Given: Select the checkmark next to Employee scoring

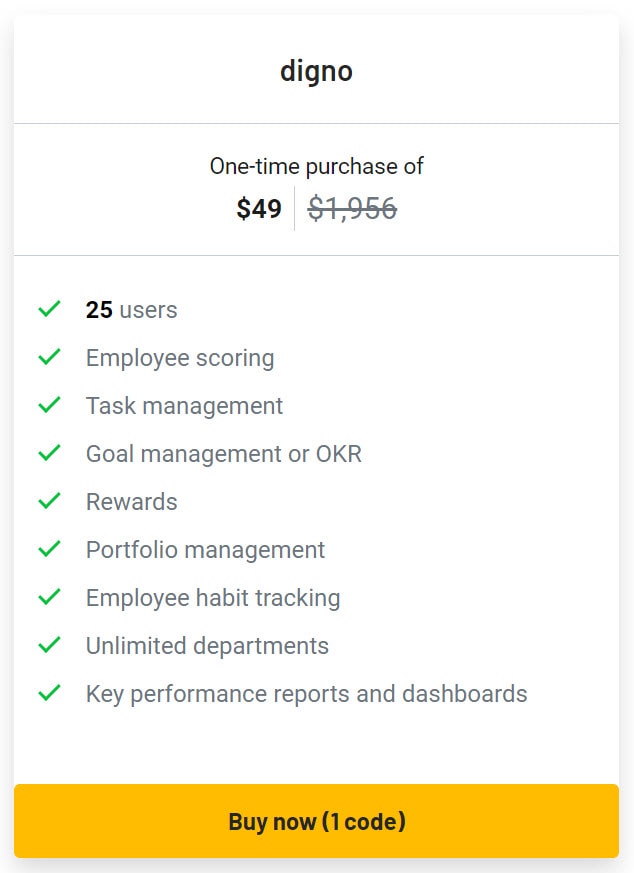Looking at the screenshot, I should click(48, 357).
